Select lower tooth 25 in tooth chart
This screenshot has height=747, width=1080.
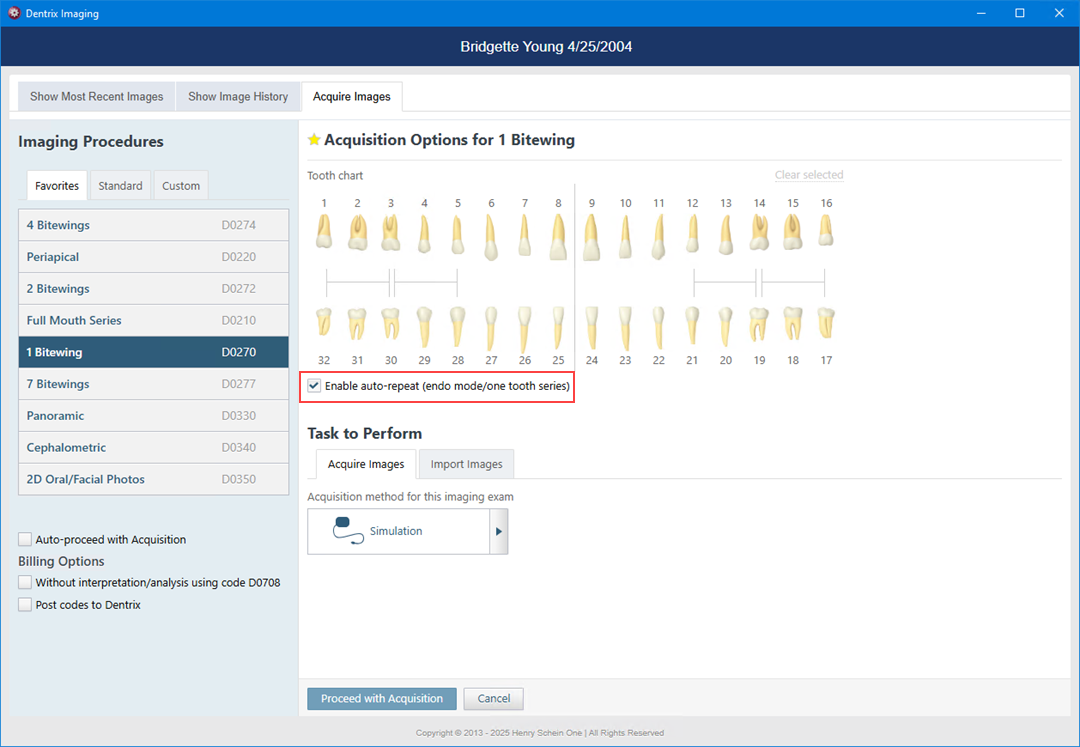click(558, 327)
